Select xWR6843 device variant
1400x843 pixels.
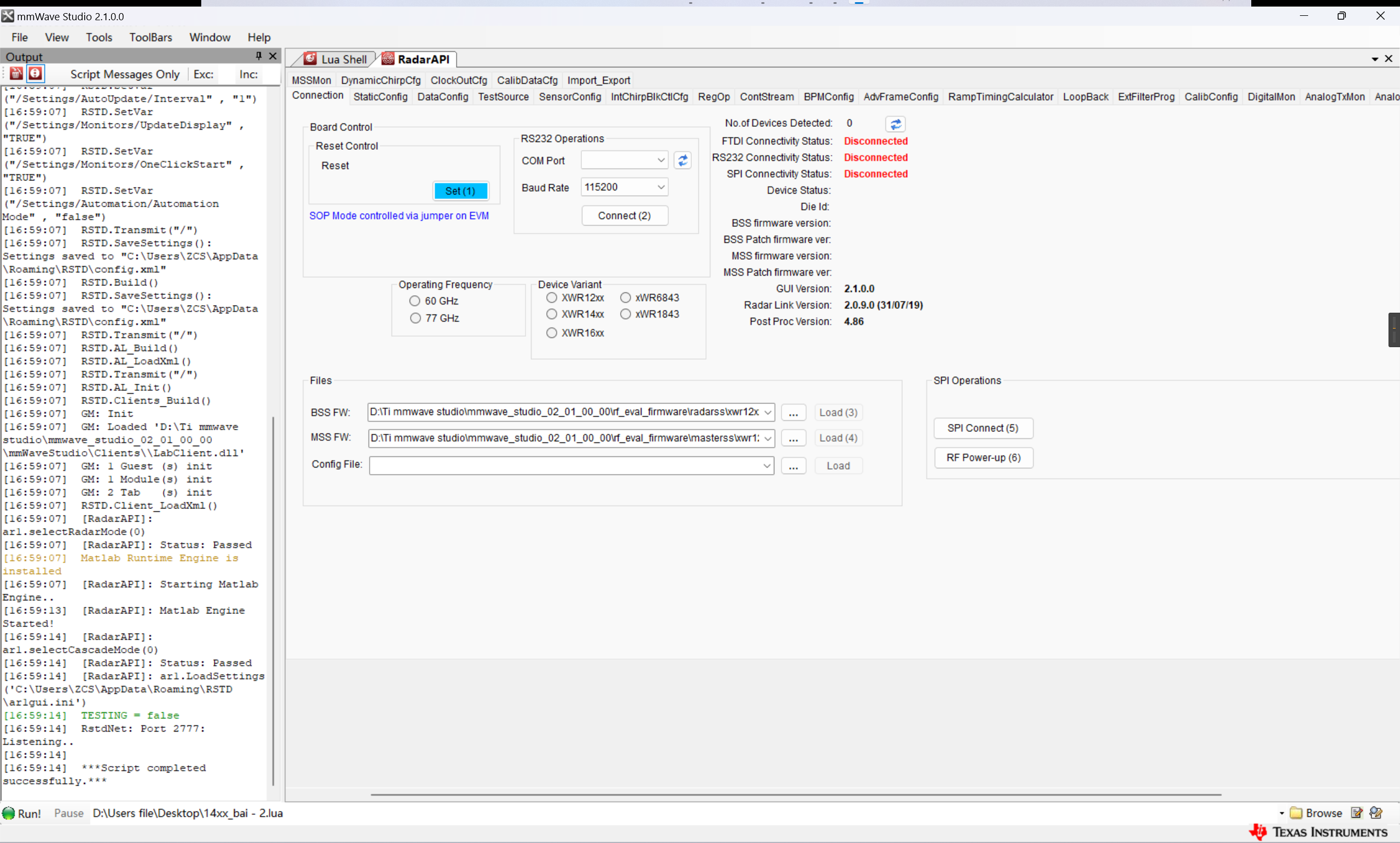(x=625, y=297)
